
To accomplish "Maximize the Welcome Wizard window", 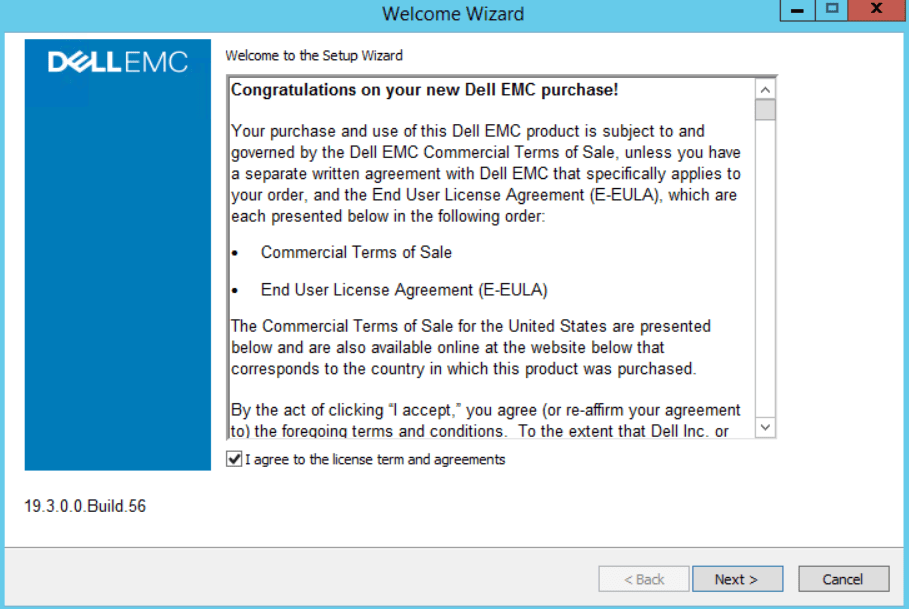I will pos(829,9).
